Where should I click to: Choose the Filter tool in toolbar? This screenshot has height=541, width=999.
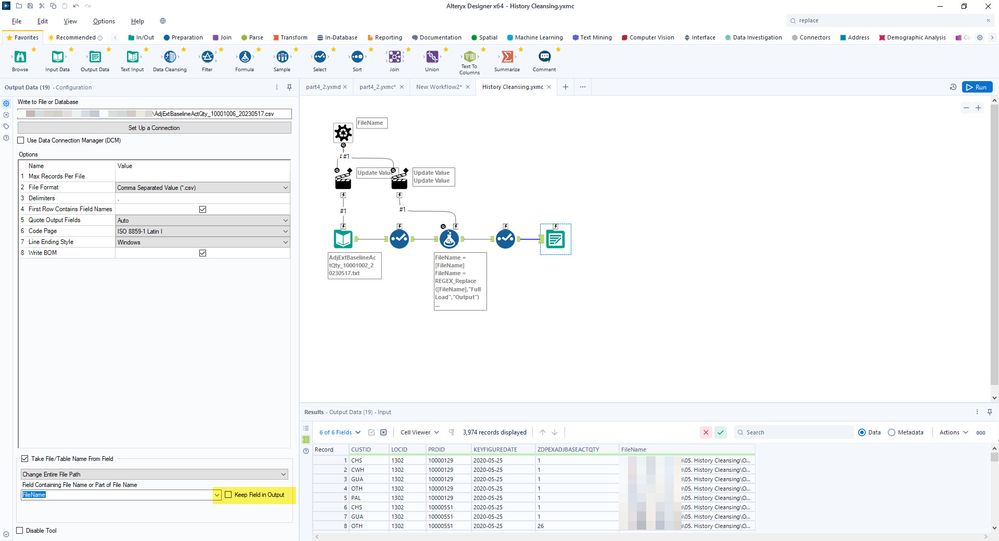[x=207, y=58]
